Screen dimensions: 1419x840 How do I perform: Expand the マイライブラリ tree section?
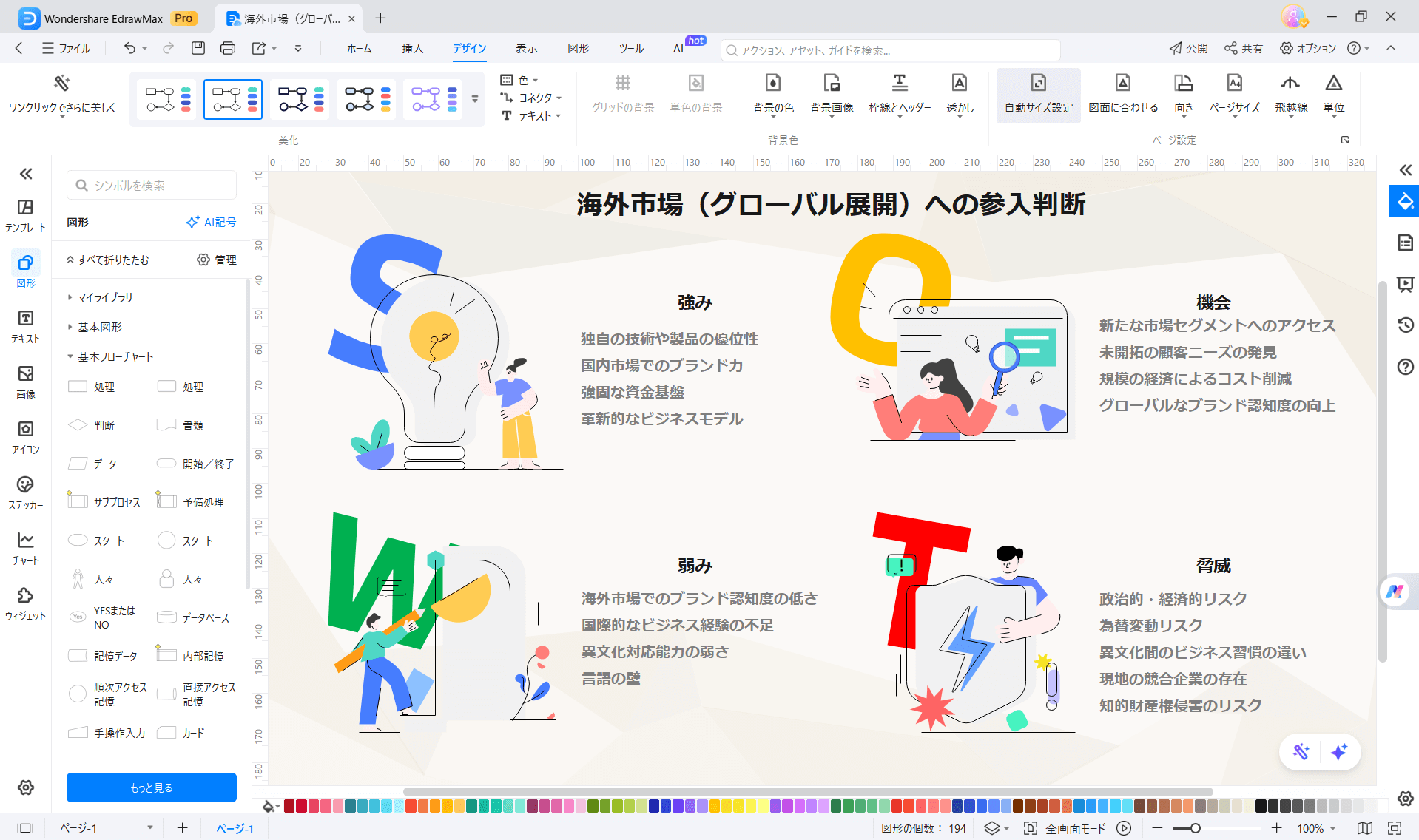(x=70, y=297)
